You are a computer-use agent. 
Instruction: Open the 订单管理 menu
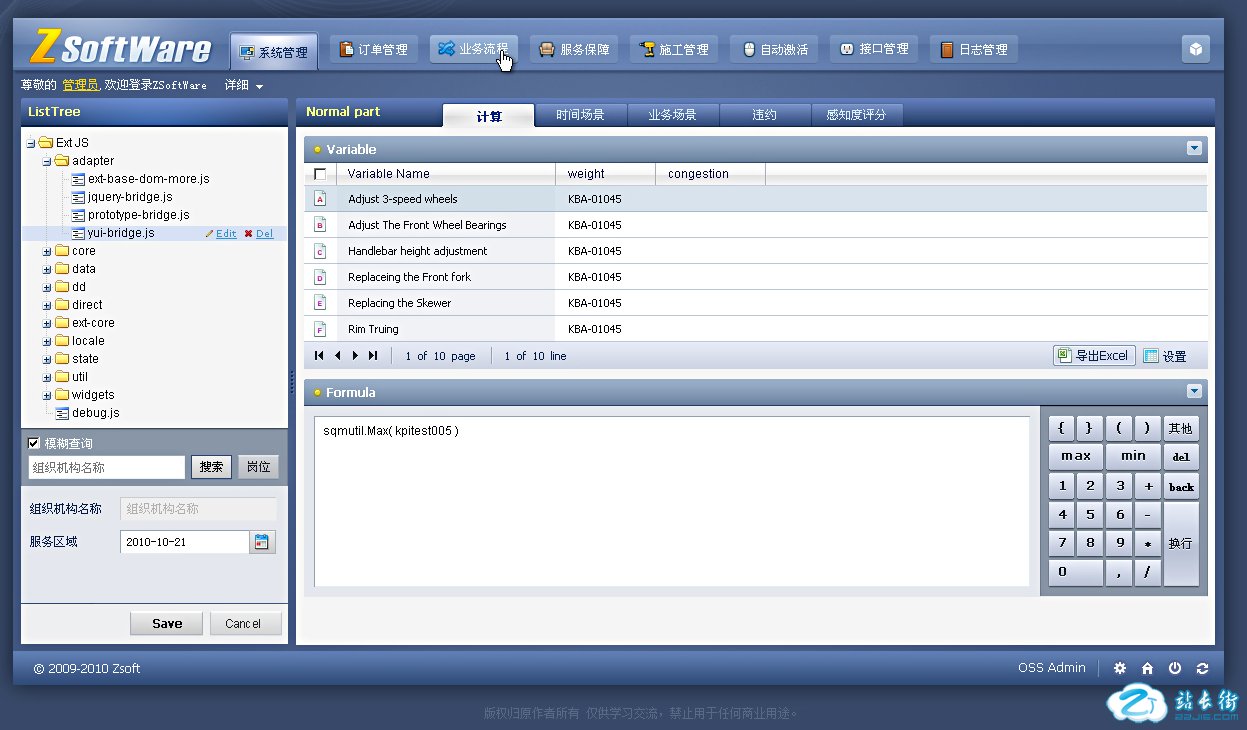pos(374,49)
